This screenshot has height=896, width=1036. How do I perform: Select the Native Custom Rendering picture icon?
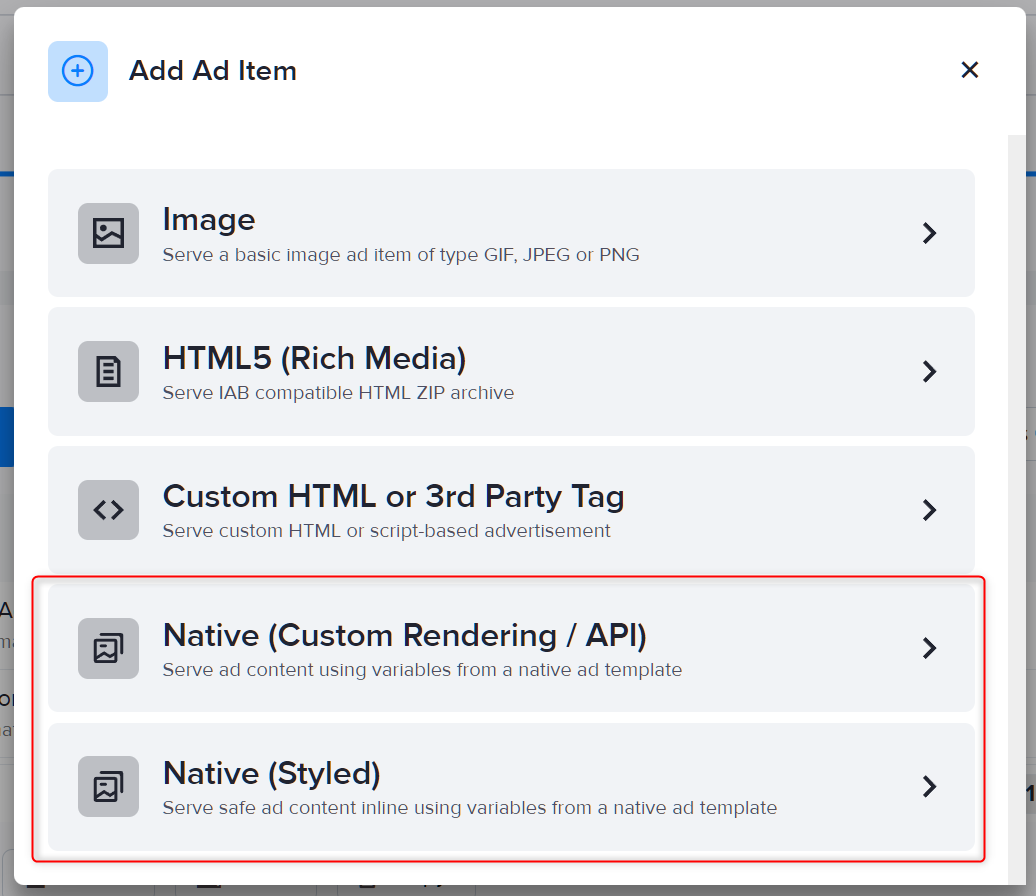[107, 648]
